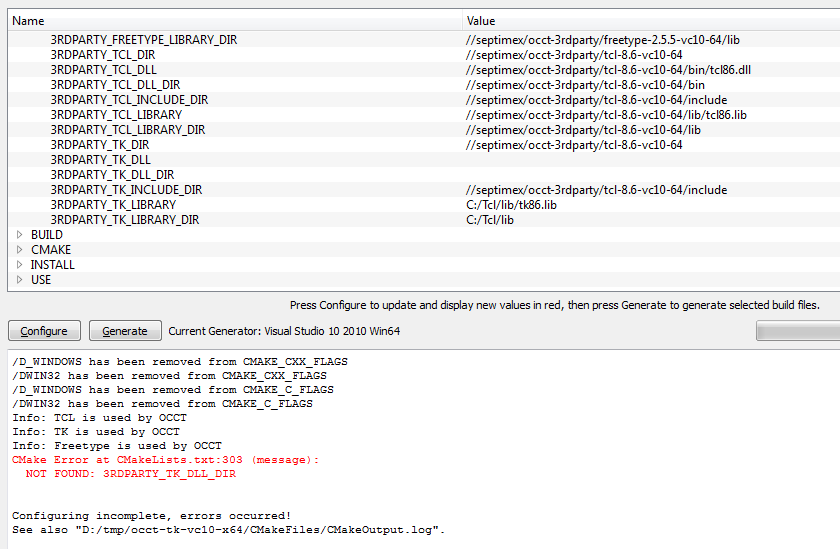Sort by the Name column header

click(x=235, y=20)
